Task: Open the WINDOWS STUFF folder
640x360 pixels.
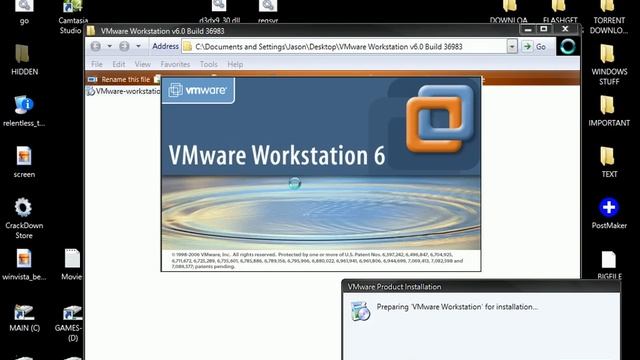Action: point(607,54)
